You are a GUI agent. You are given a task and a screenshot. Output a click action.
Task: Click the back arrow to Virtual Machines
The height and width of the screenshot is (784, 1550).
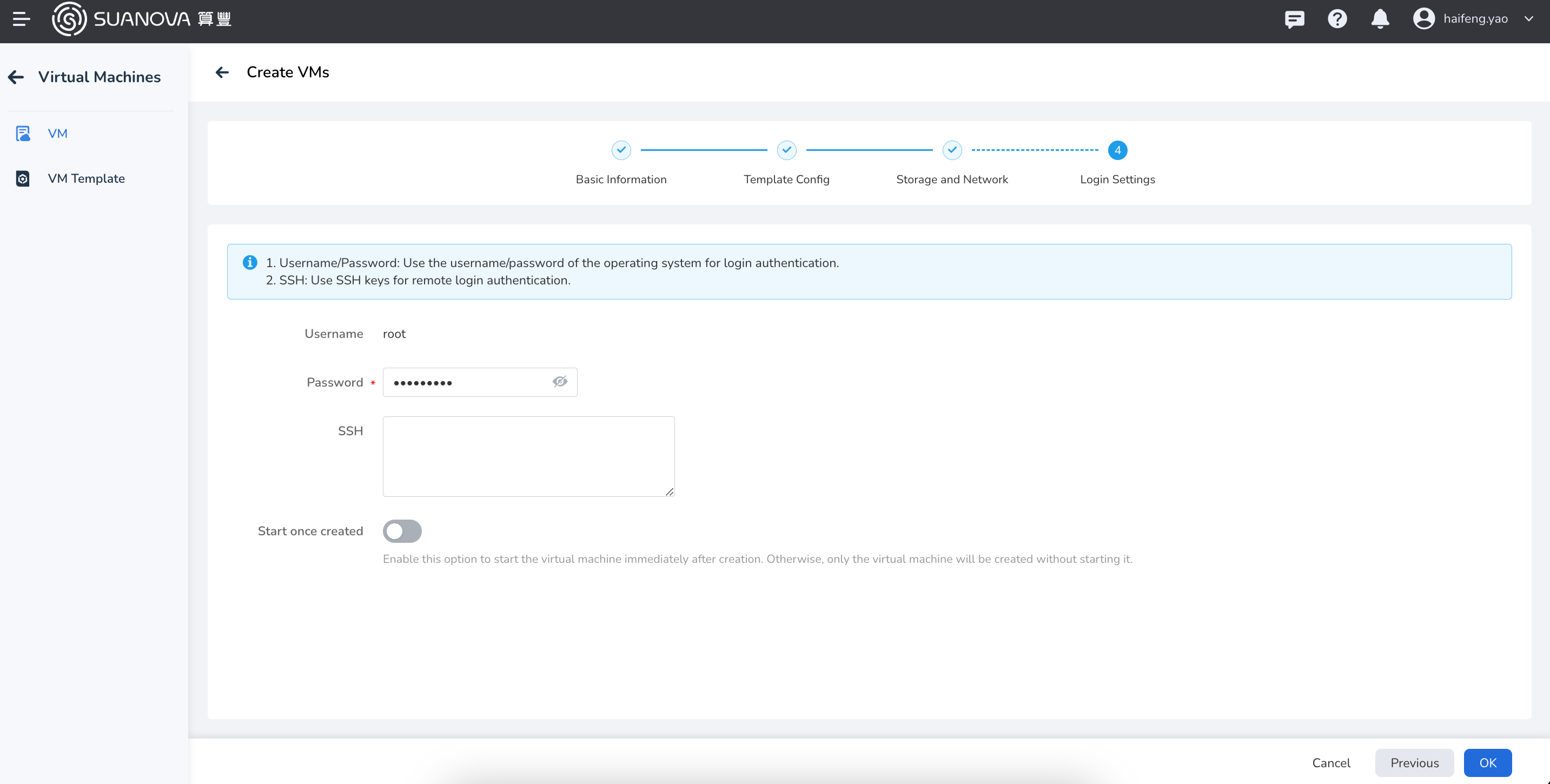[x=16, y=77]
